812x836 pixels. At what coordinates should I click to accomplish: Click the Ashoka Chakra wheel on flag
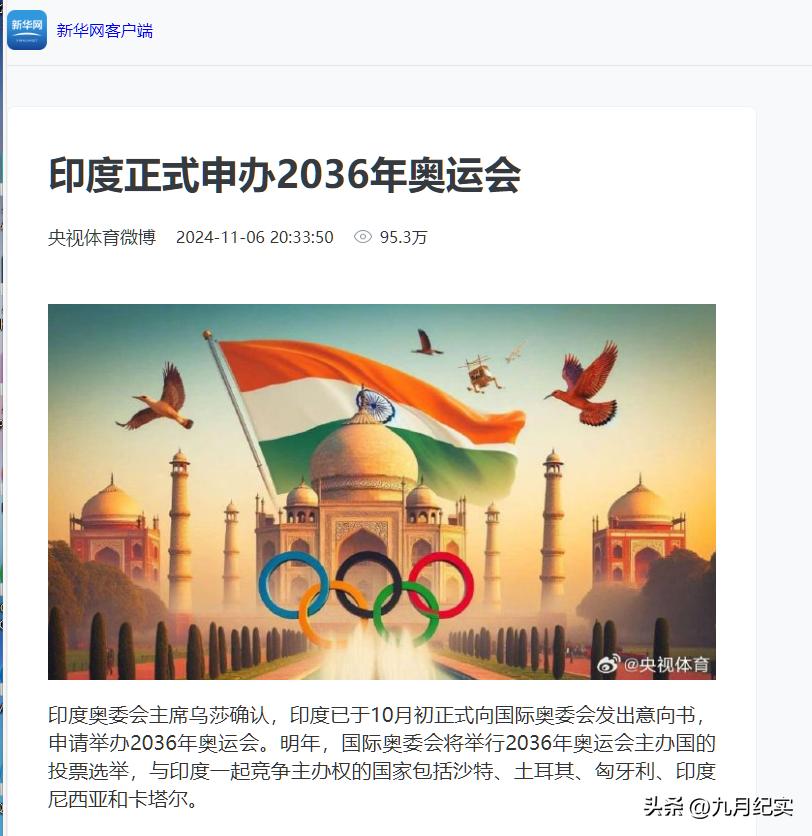coord(375,405)
